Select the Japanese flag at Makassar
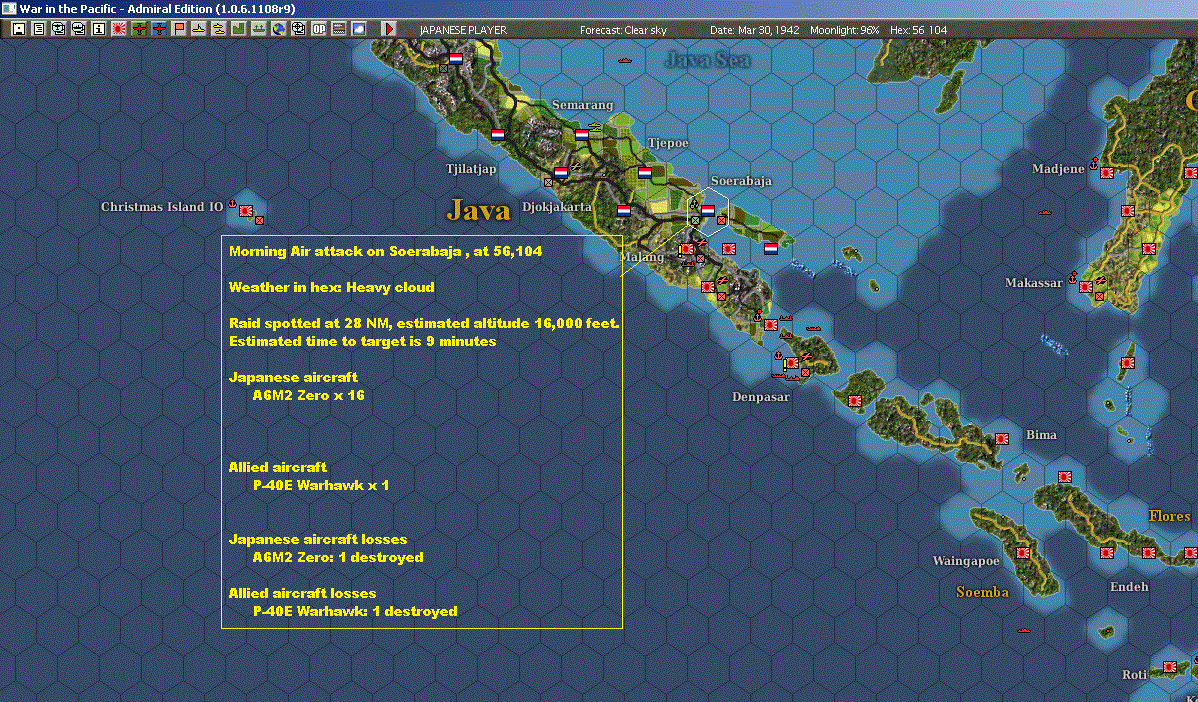This screenshot has height=702, width=1198. pyautogui.click(x=1085, y=287)
